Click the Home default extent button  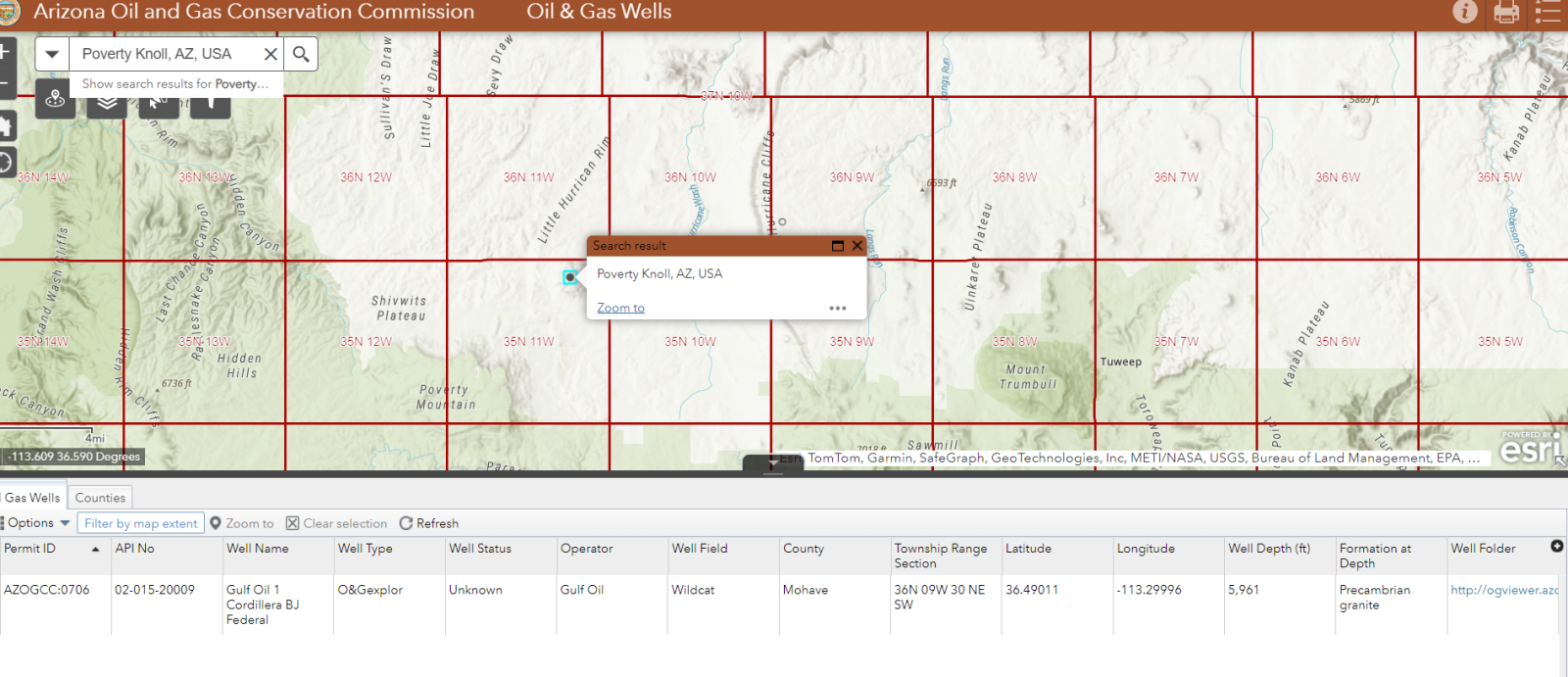click(5, 124)
